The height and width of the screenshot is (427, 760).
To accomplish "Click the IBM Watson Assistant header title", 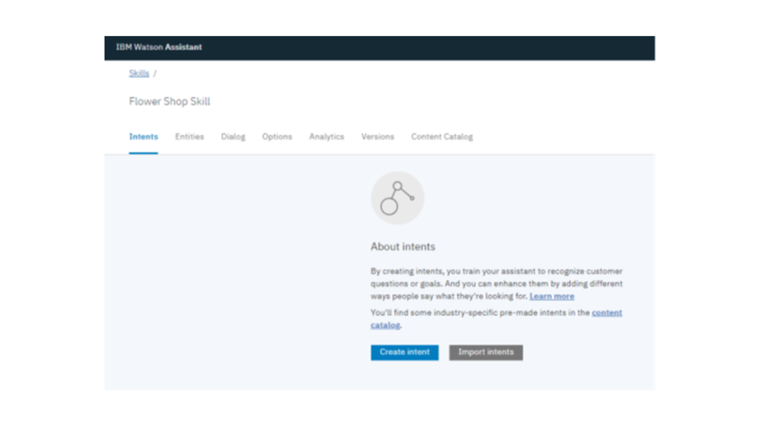I will pyautogui.click(x=159, y=47).
